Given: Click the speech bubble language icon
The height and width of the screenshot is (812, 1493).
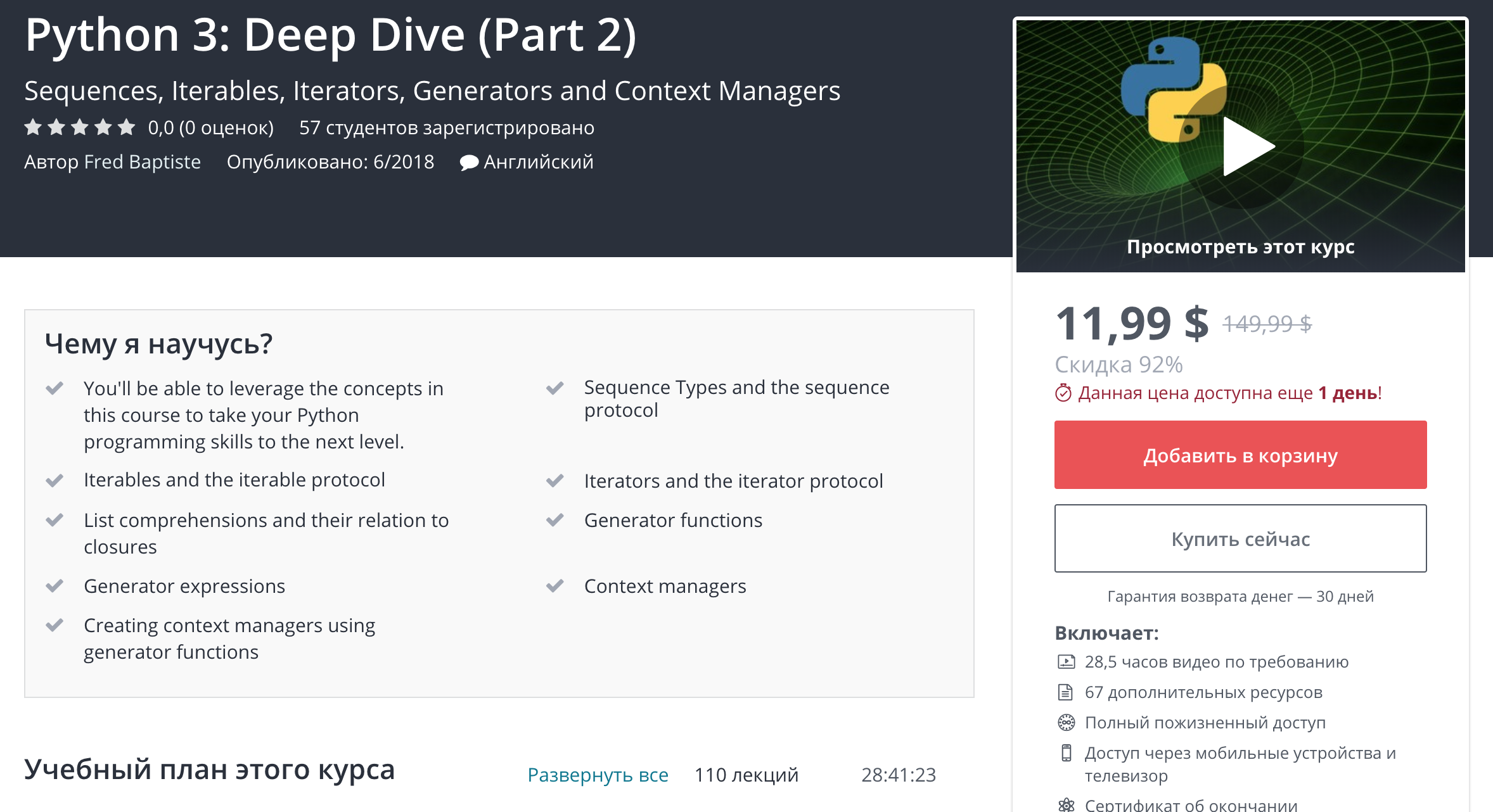Looking at the screenshot, I should pyautogui.click(x=469, y=163).
